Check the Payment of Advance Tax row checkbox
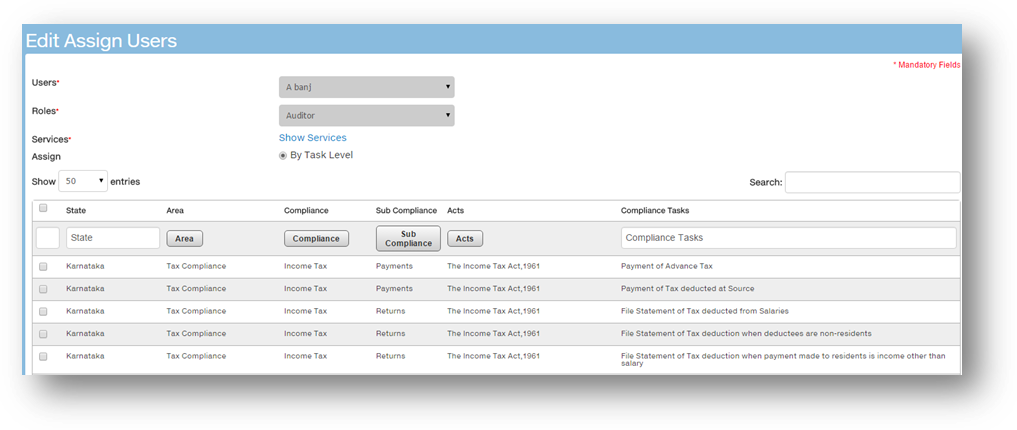The width and height of the screenshot is (1017, 430). [x=43, y=267]
